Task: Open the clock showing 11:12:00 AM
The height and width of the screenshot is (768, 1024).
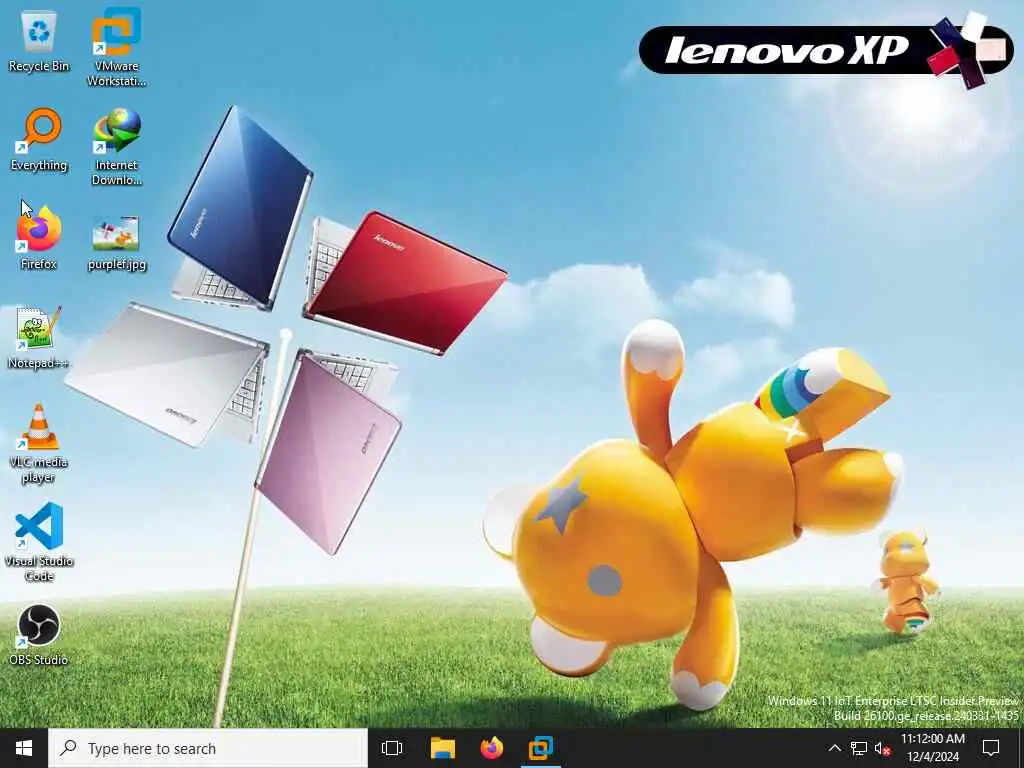Action: (x=933, y=748)
